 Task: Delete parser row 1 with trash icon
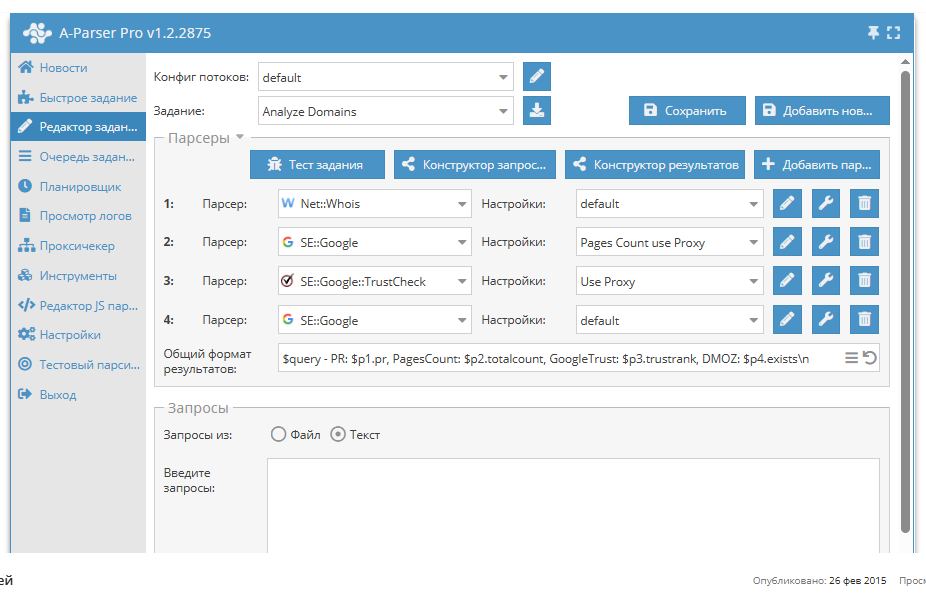[x=865, y=204]
